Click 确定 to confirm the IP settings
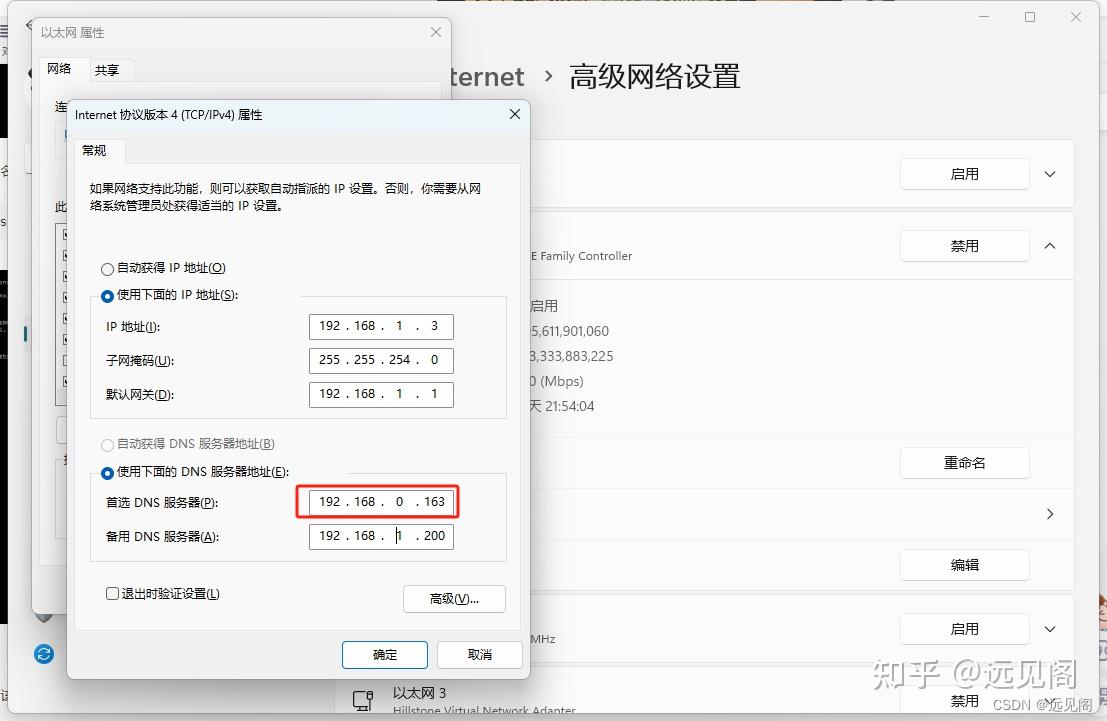This screenshot has width=1107, height=721. [384, 655]
